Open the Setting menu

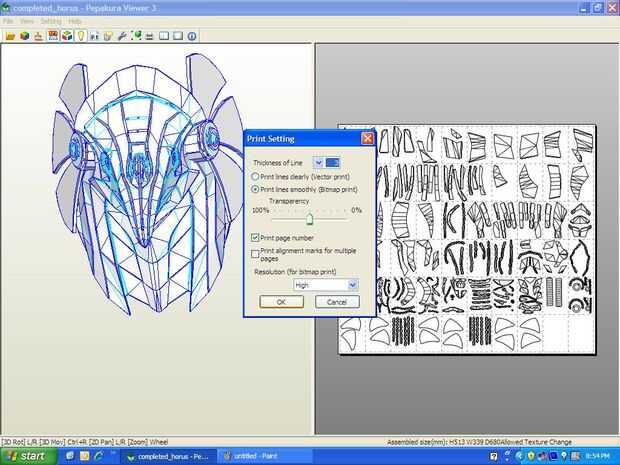point(51,21)
